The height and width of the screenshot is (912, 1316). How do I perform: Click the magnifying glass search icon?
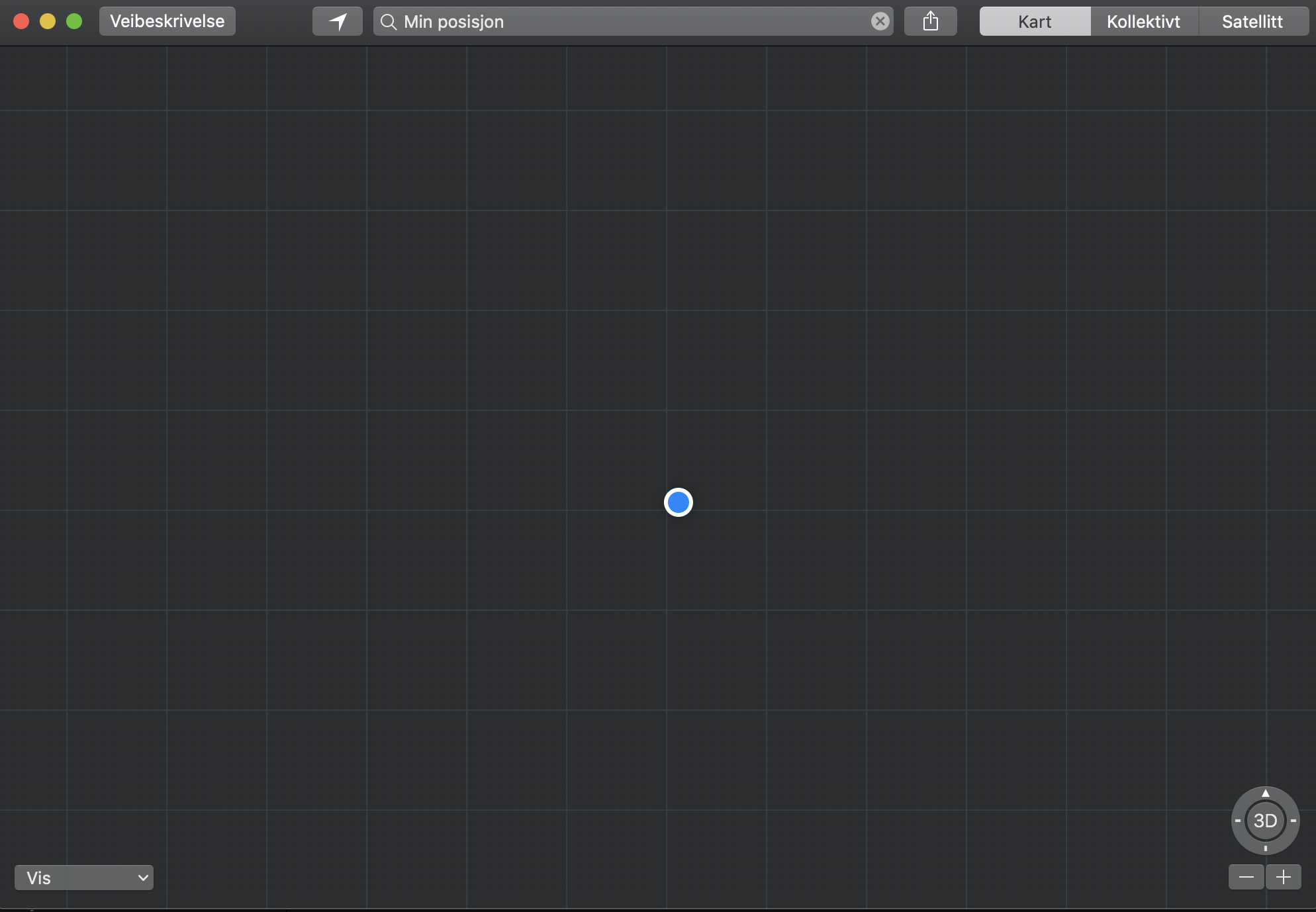pyautogui.click(x=389, y=22)
